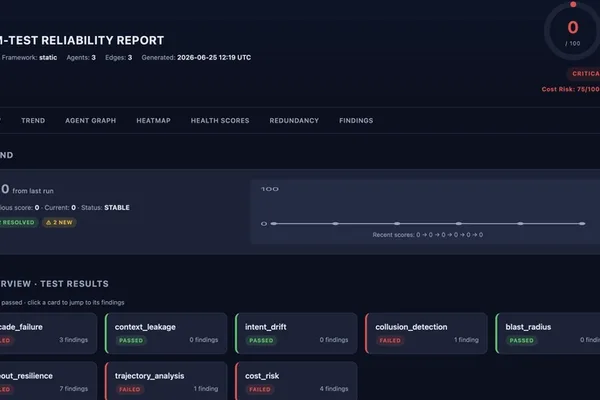600x400 pixels.
Task: Click the 'from last run' label
Action: pos(33,191)
